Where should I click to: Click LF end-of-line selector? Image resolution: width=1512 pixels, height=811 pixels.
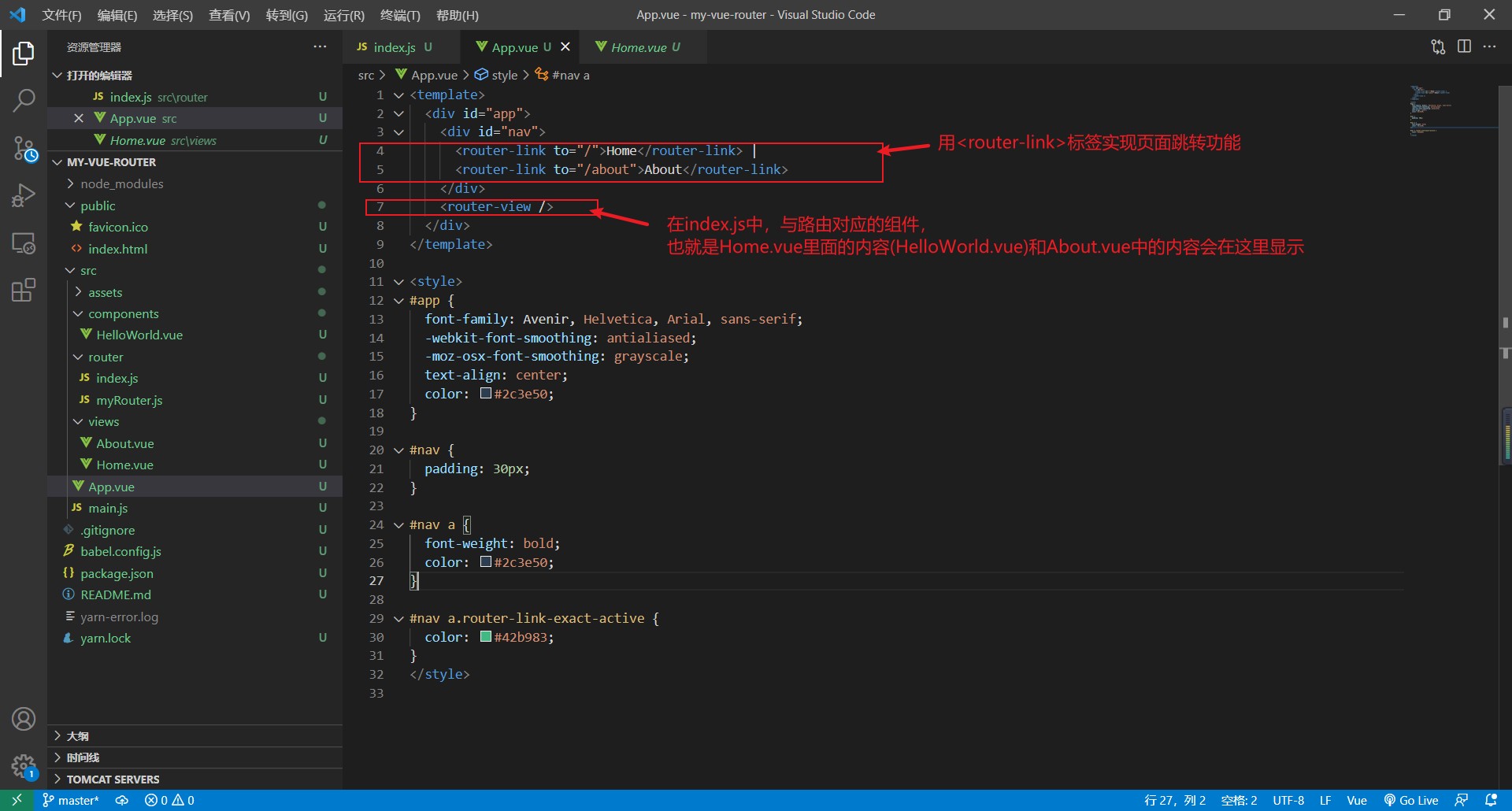coord(1325,800)
